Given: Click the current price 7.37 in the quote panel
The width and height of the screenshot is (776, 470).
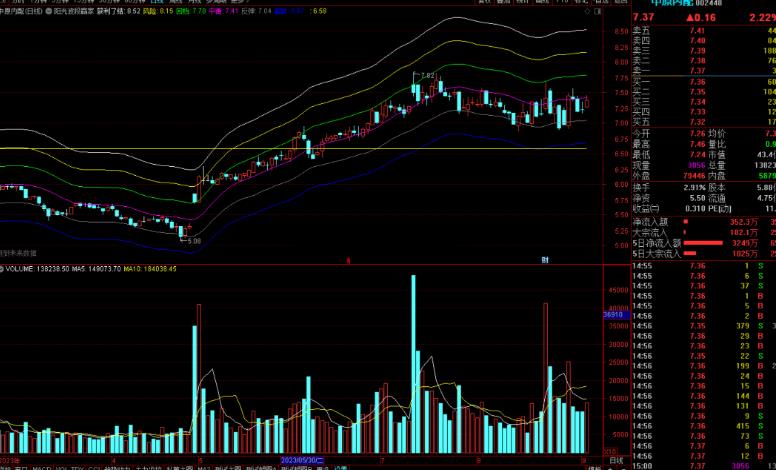Looking at the screenshot, I should [643, 17].
